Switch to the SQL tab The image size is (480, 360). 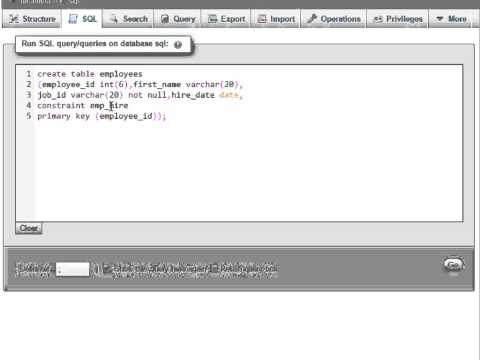click(x=82, y=19)
